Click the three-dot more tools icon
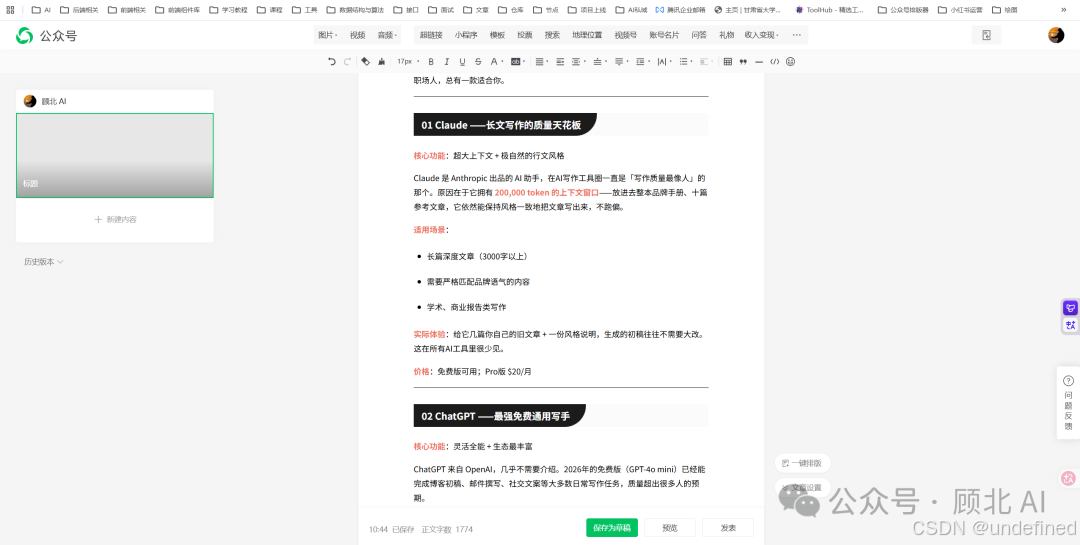The width and height of the screenshot is (1080, 545). point(797,35)
